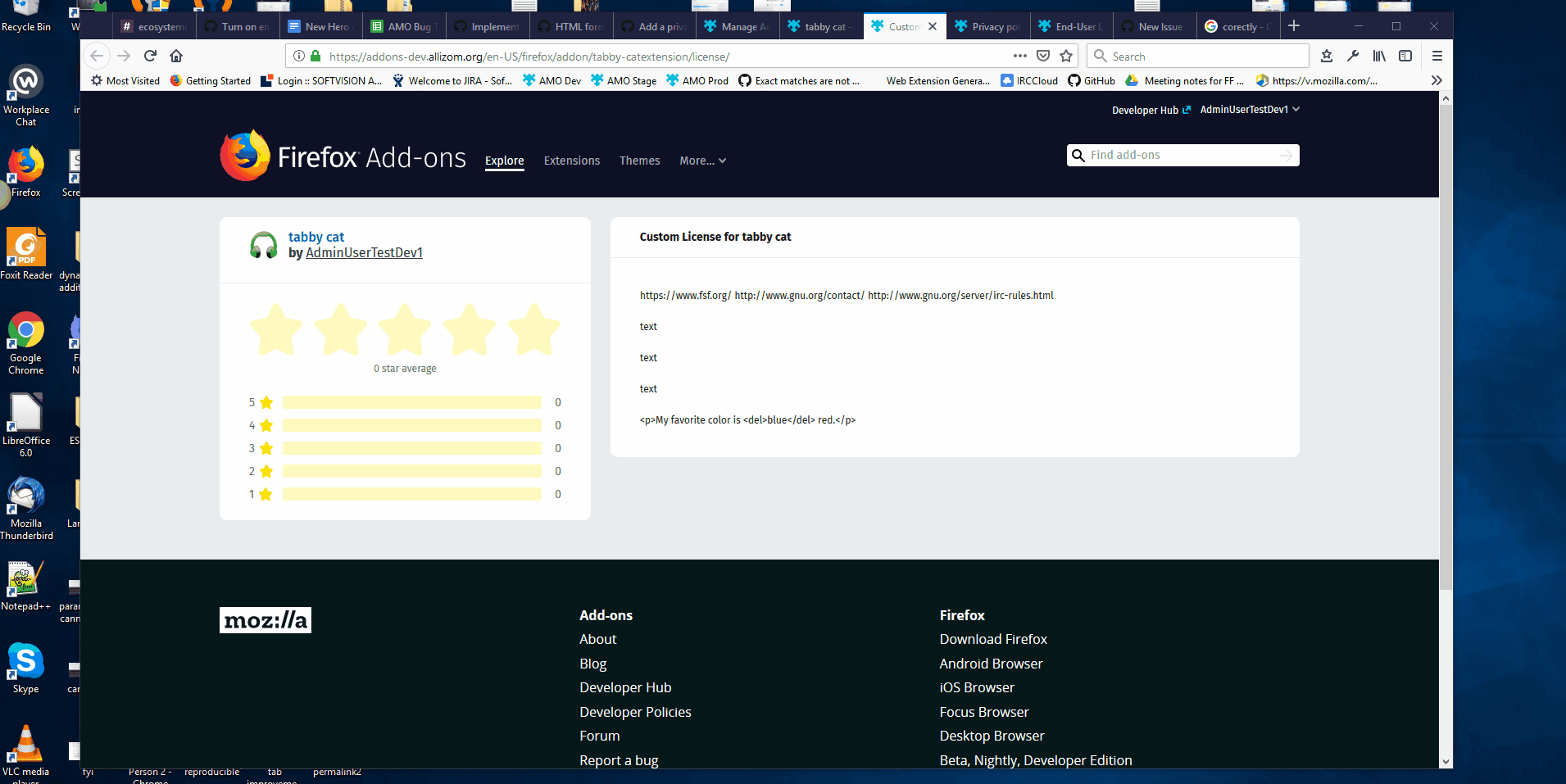
Task: Open the Developer Hub header link
Action: 1151,110
